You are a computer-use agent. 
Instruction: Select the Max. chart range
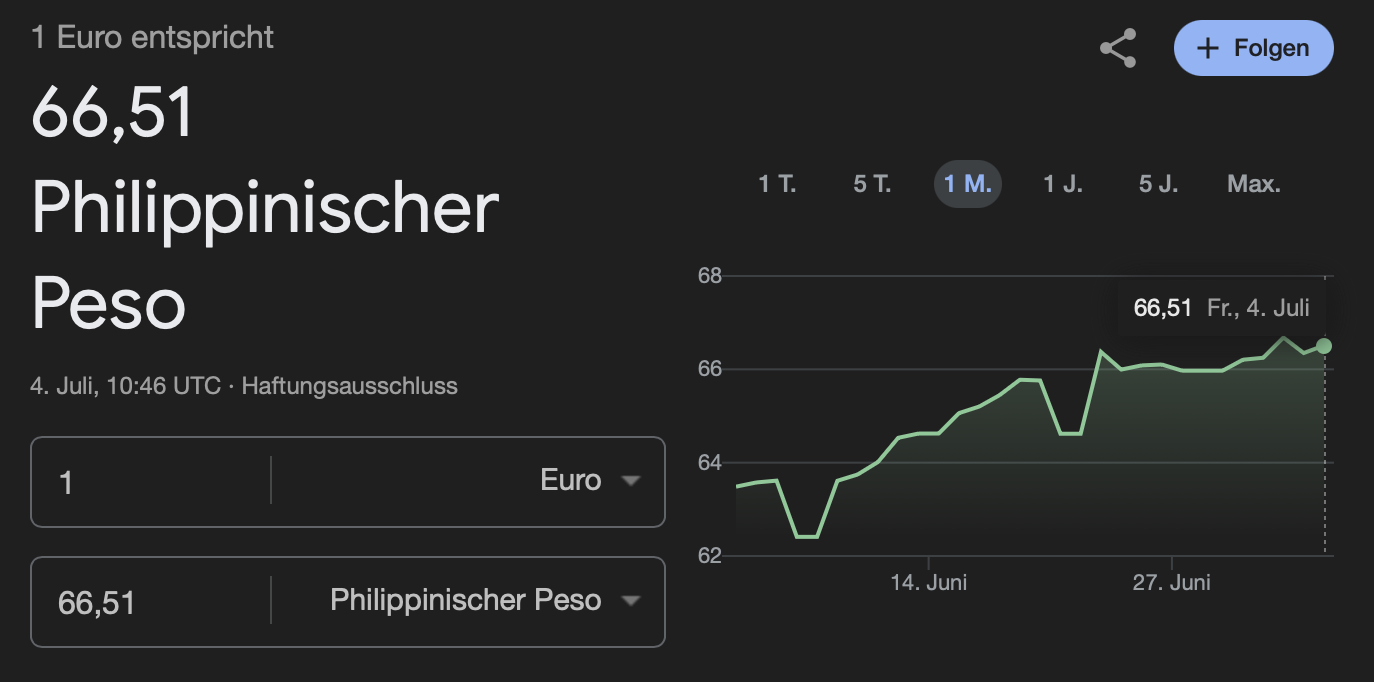pos(1254,184)
